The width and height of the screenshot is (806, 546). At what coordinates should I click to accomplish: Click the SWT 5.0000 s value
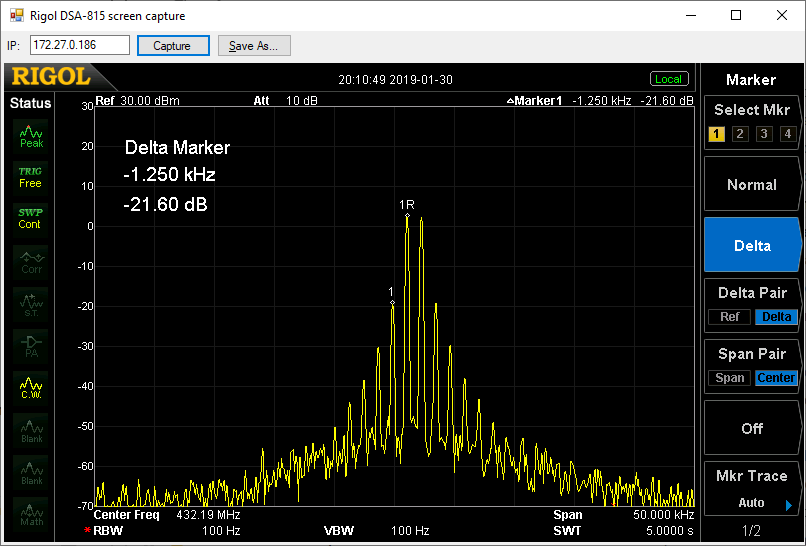tap(669, 531)
